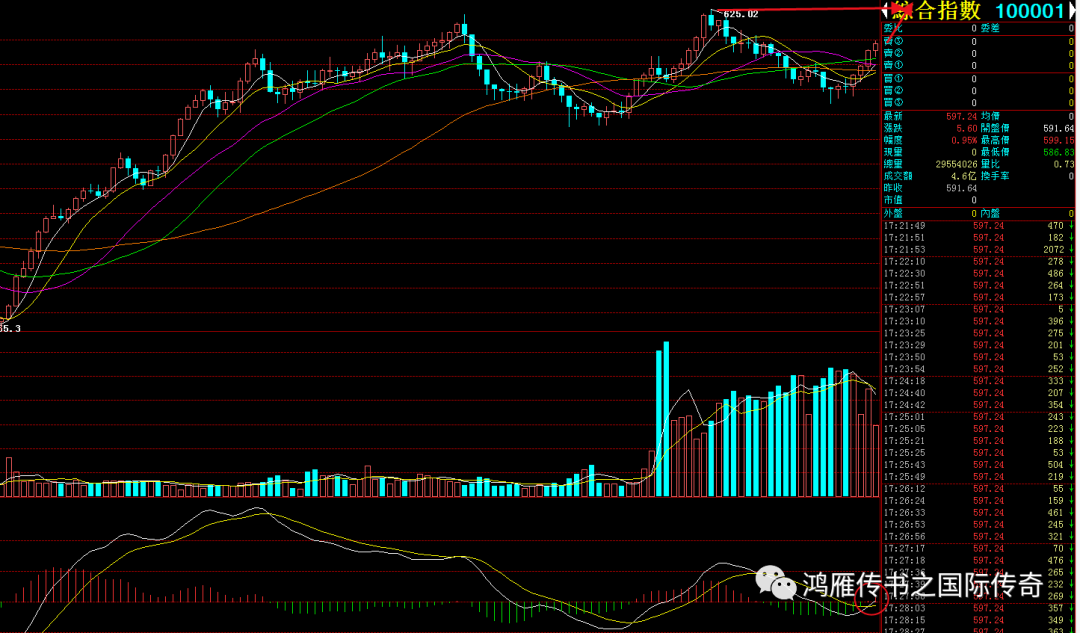Select the tick row at 17:27:17
This screenshot has width=1080, height=633.
pos(979,548)
